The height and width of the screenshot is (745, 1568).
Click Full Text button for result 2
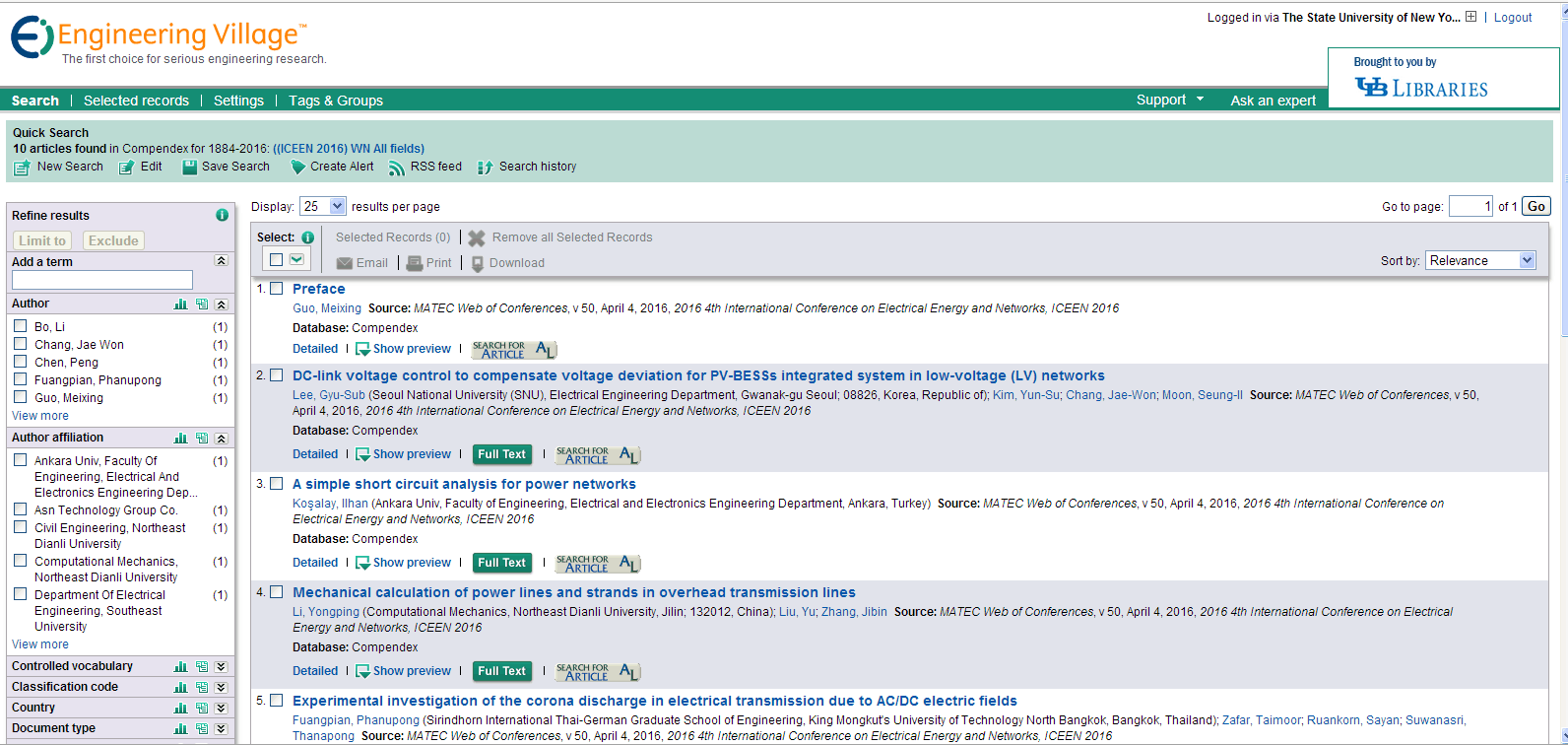(x=501, y=454)
